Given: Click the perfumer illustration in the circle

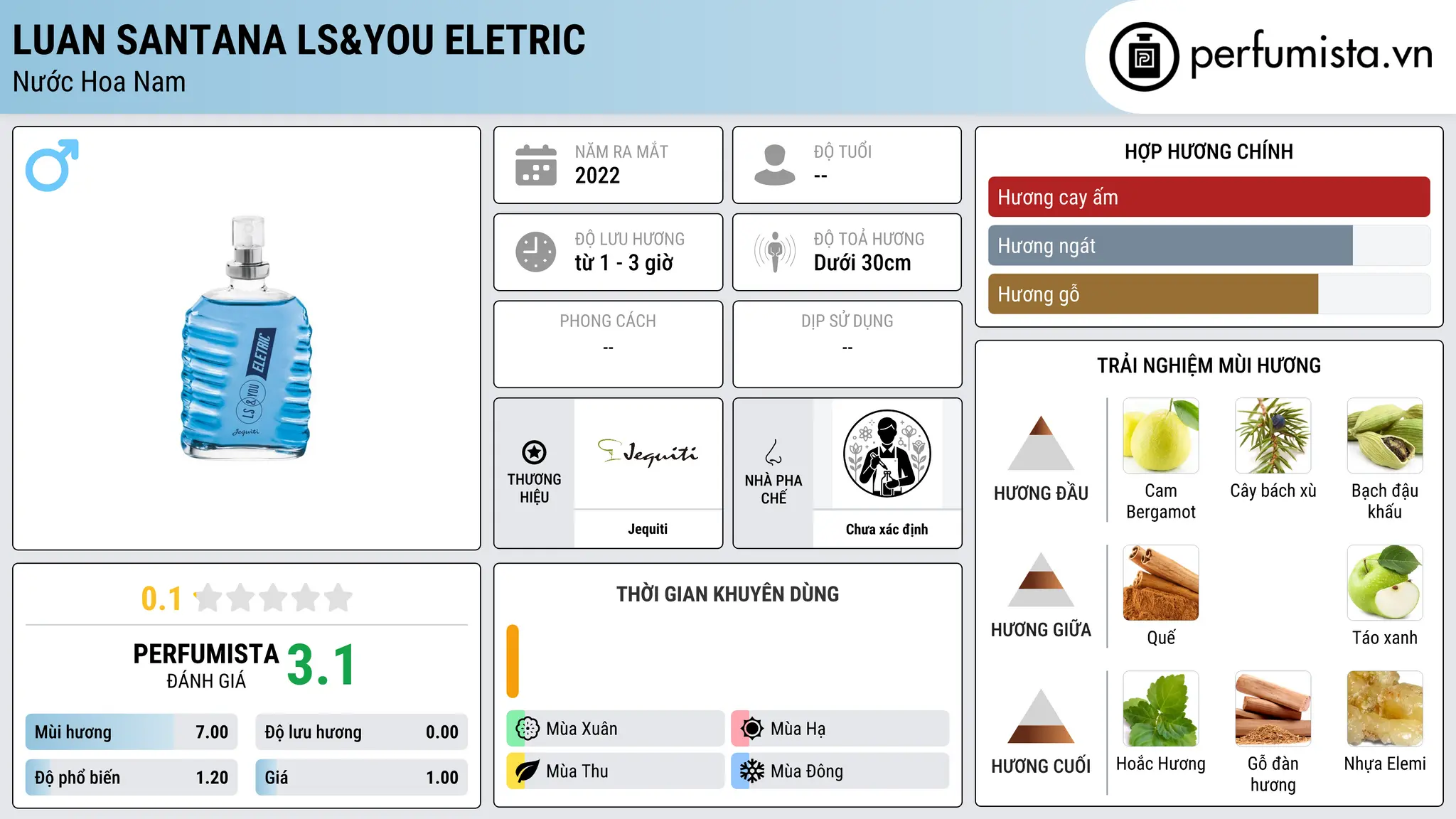Looking at the screenshot, I should (887, 454).
